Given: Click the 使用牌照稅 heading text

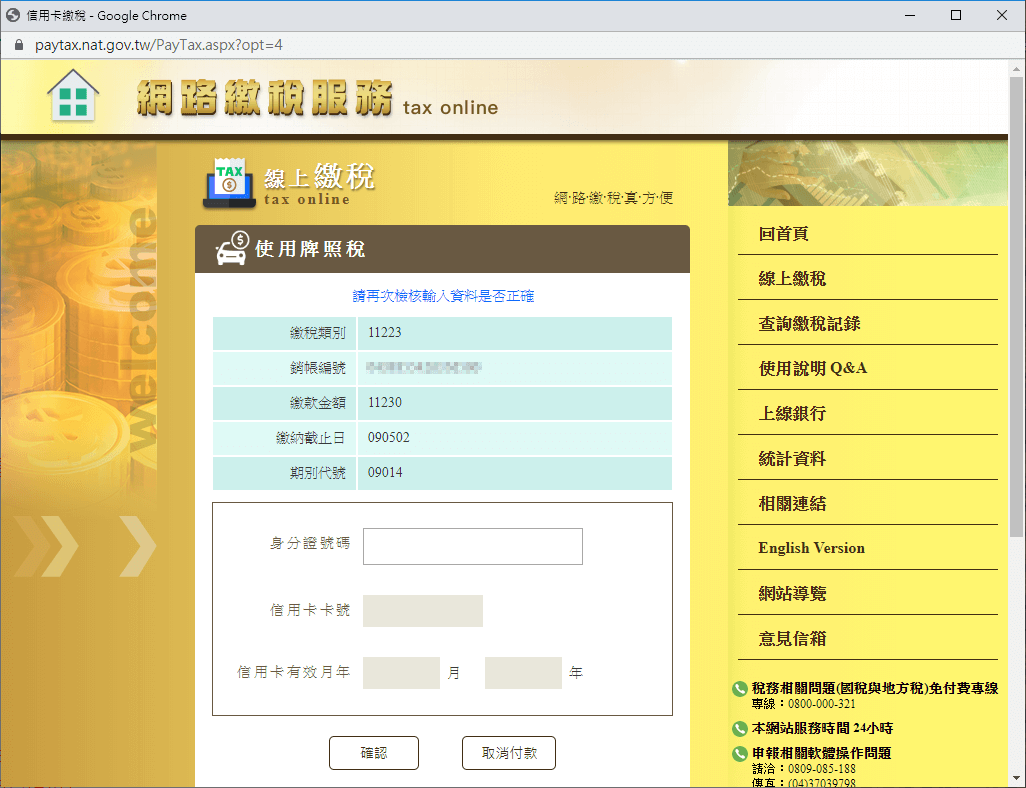Looking at the screenshot, I should tap(310, 249).
